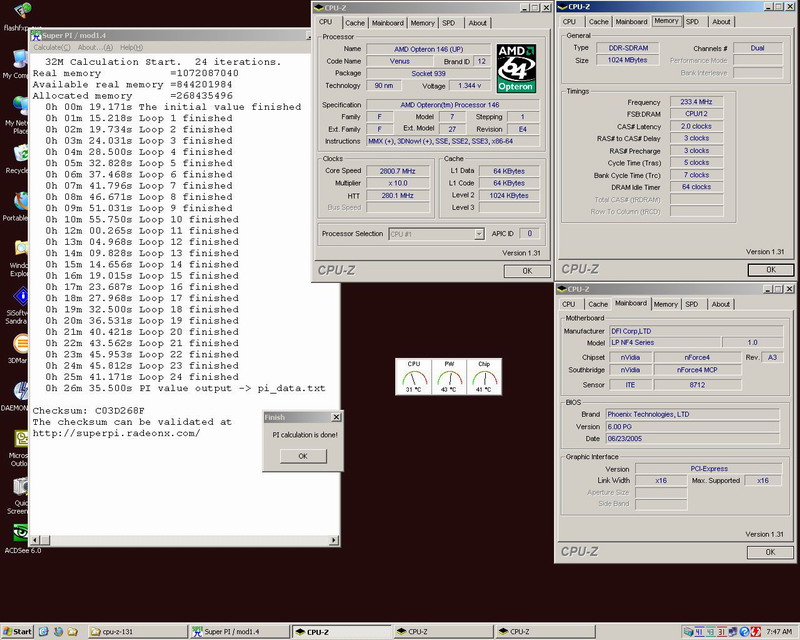800x640 pixels.
Task: Click the Name field AMD Opteron 146 (UP)
Action: [429, 49]
